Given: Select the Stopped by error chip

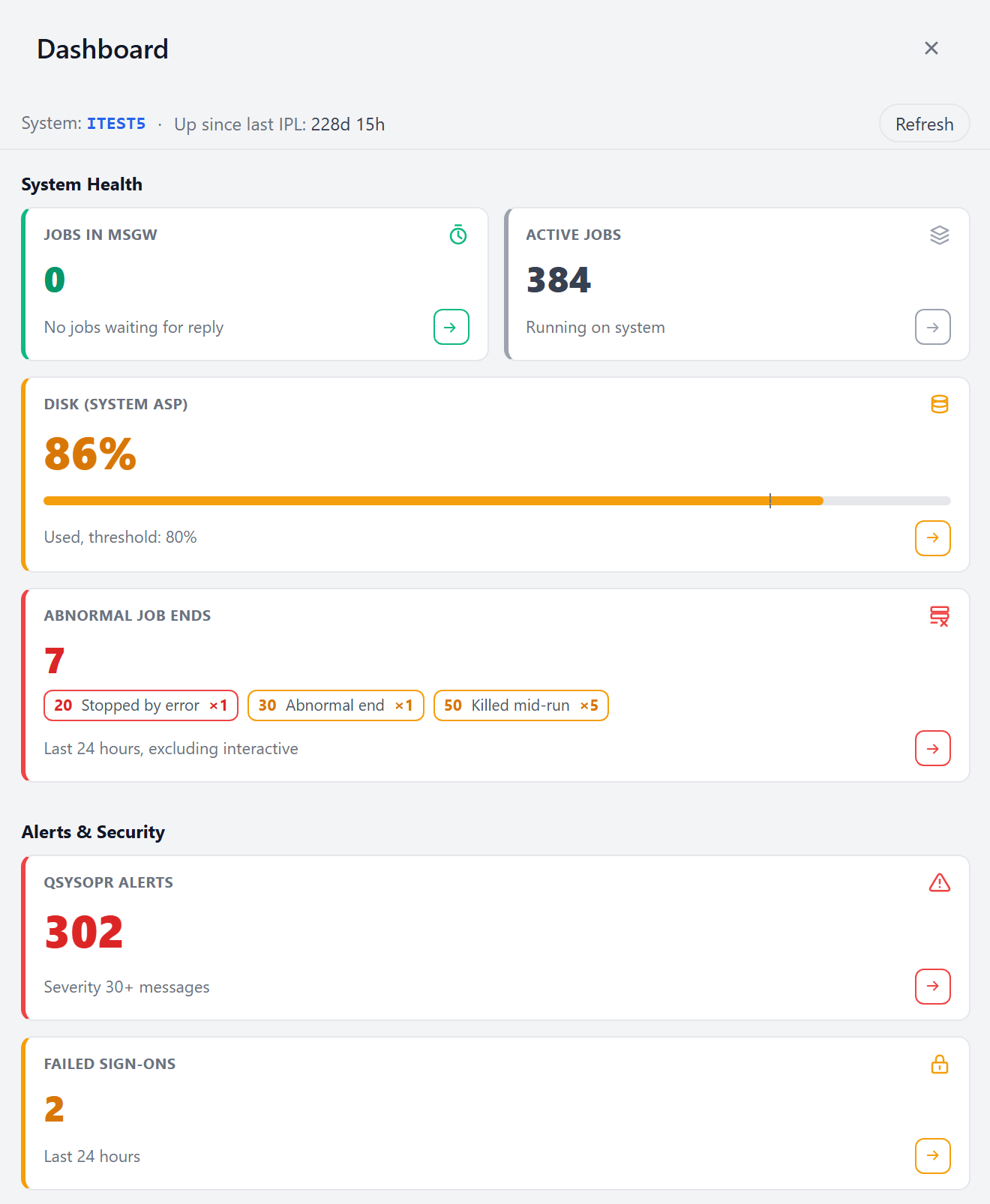Looking at the screenshot, I should (x=141, y=705).
